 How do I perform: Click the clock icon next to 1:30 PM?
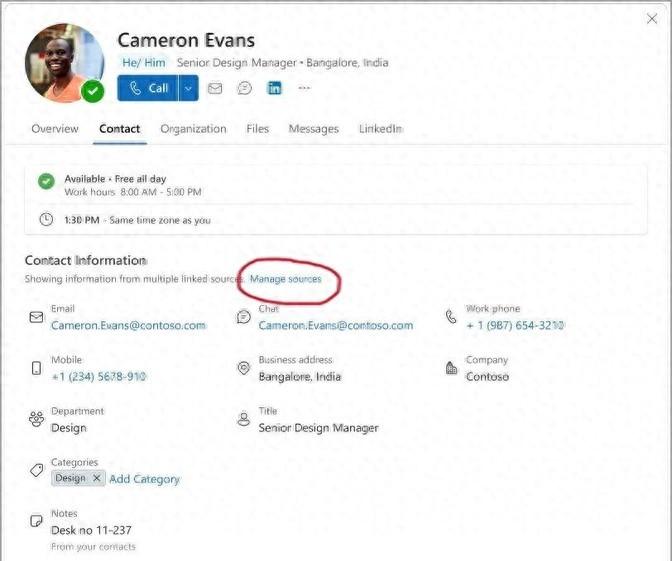[46, 219]
